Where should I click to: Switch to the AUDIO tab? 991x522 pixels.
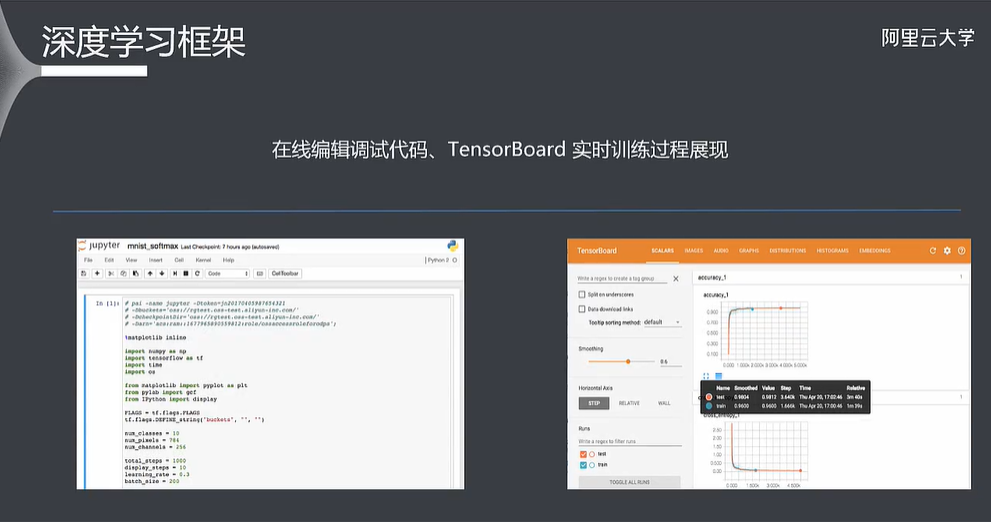click(721, 251)
